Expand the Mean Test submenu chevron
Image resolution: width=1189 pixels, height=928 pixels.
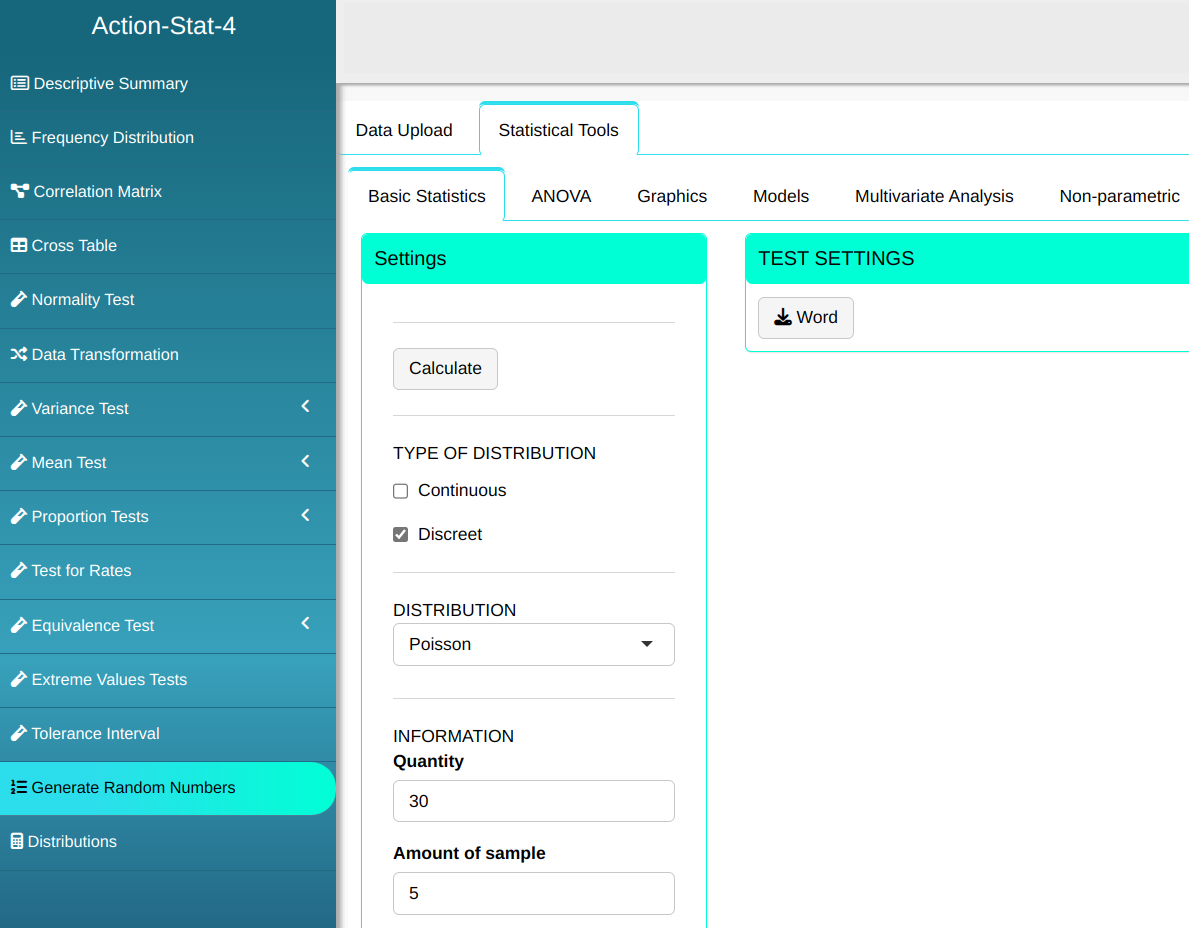click(305, 461)
